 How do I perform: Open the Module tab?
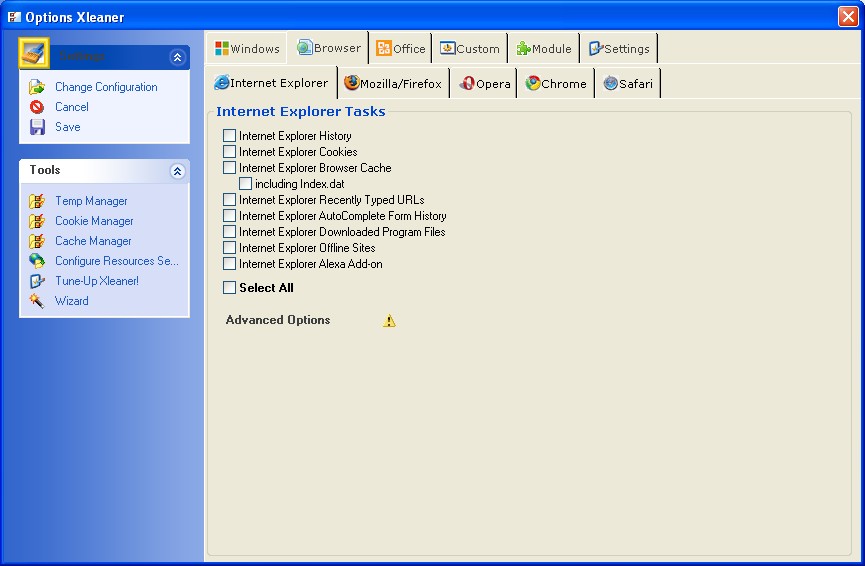543,49
